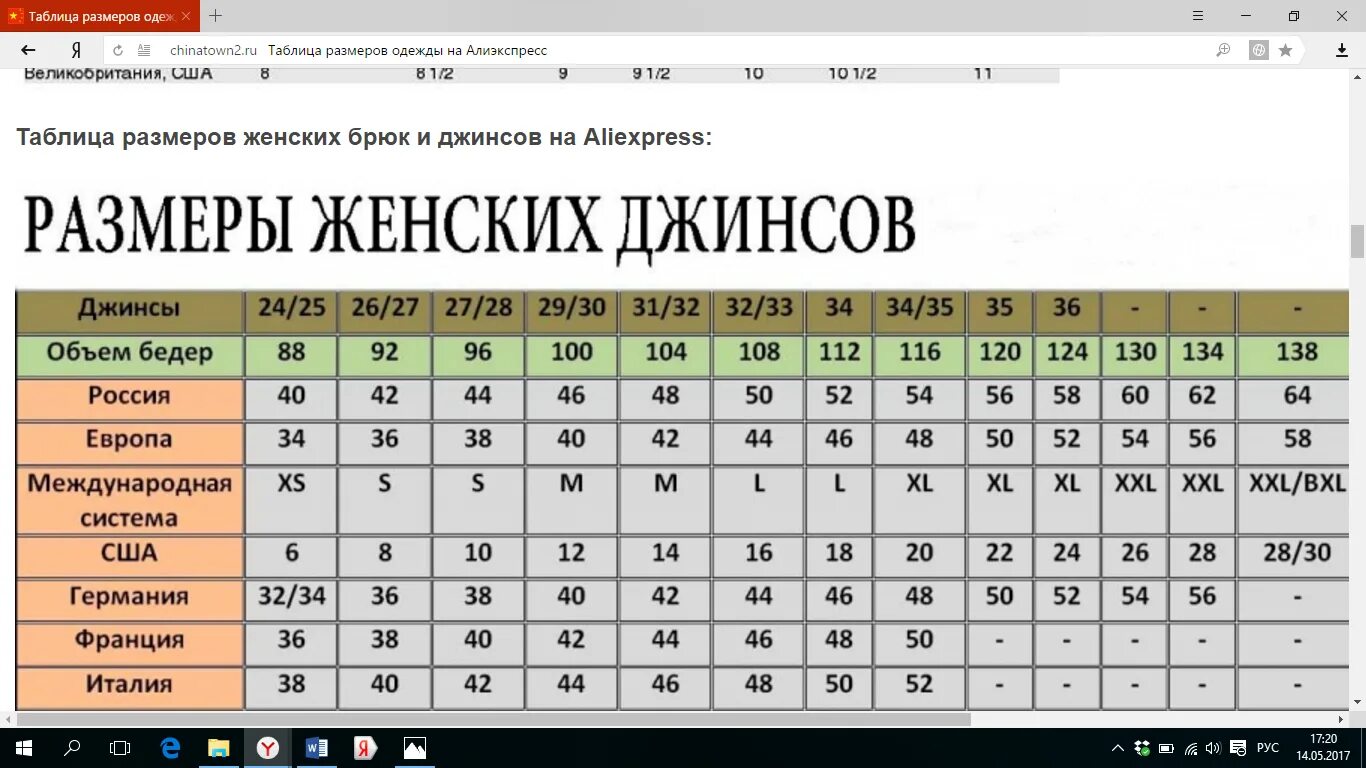Launch Microsoft Edge from the taskbar
1366x768 pixels.
click(170, 748)
